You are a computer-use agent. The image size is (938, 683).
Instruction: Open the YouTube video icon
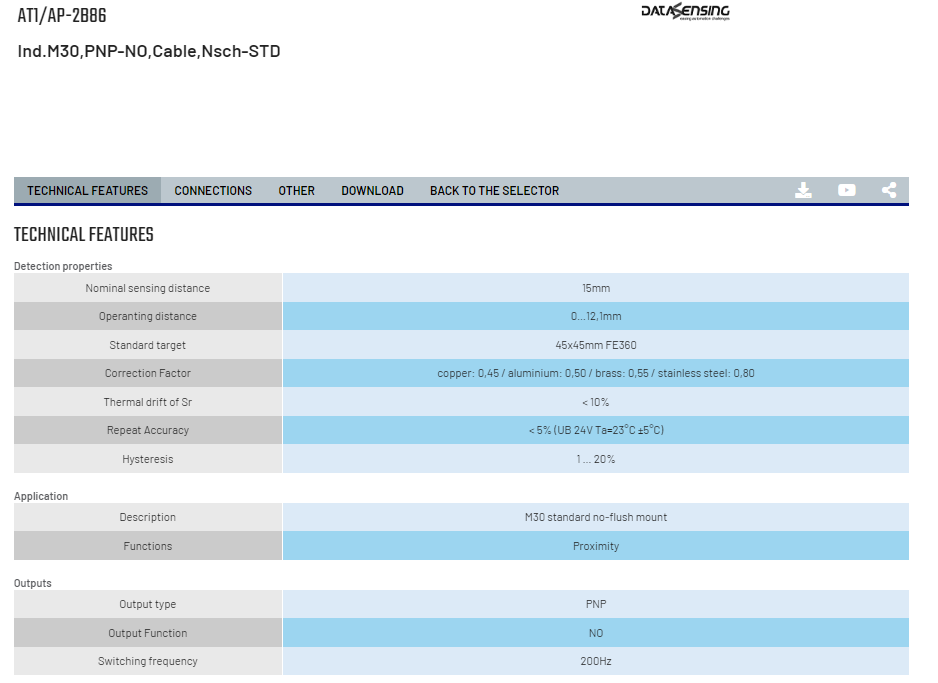(846, 190)
